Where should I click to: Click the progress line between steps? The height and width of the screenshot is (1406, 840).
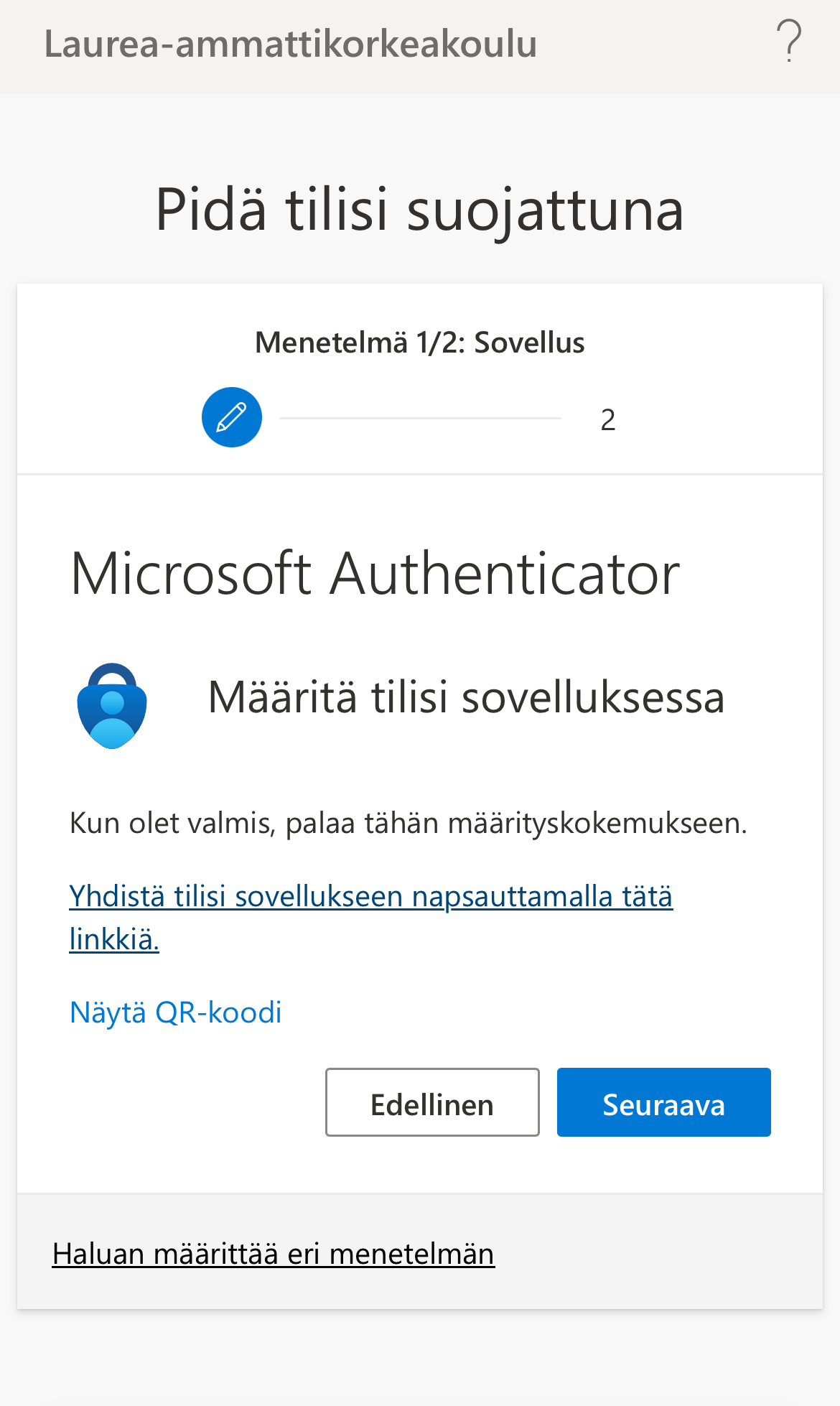click(420, 418)
